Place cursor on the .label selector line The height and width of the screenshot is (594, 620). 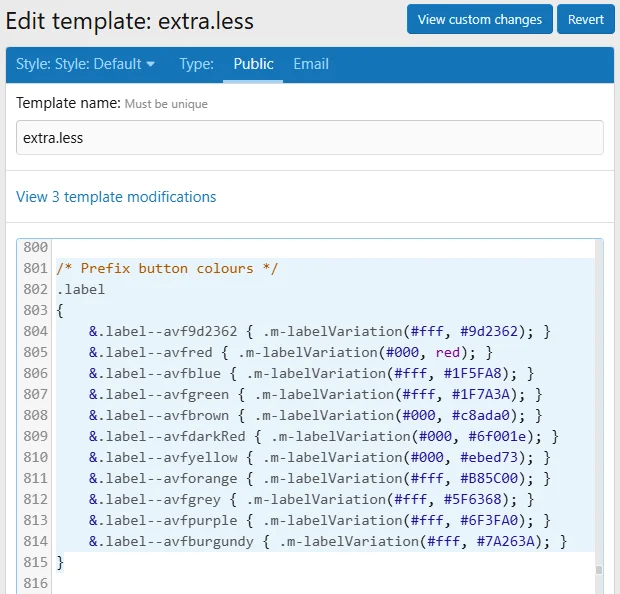point(81,289)
